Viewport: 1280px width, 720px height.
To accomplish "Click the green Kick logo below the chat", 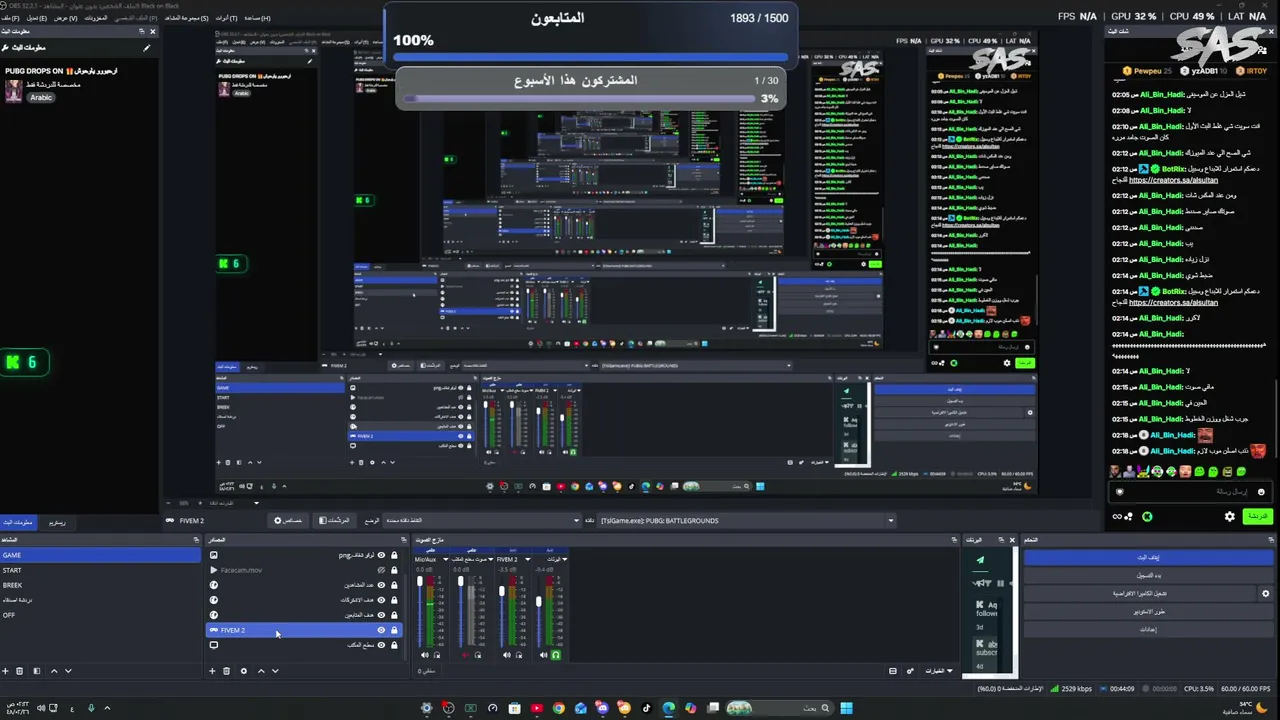I will point(1147,516).
